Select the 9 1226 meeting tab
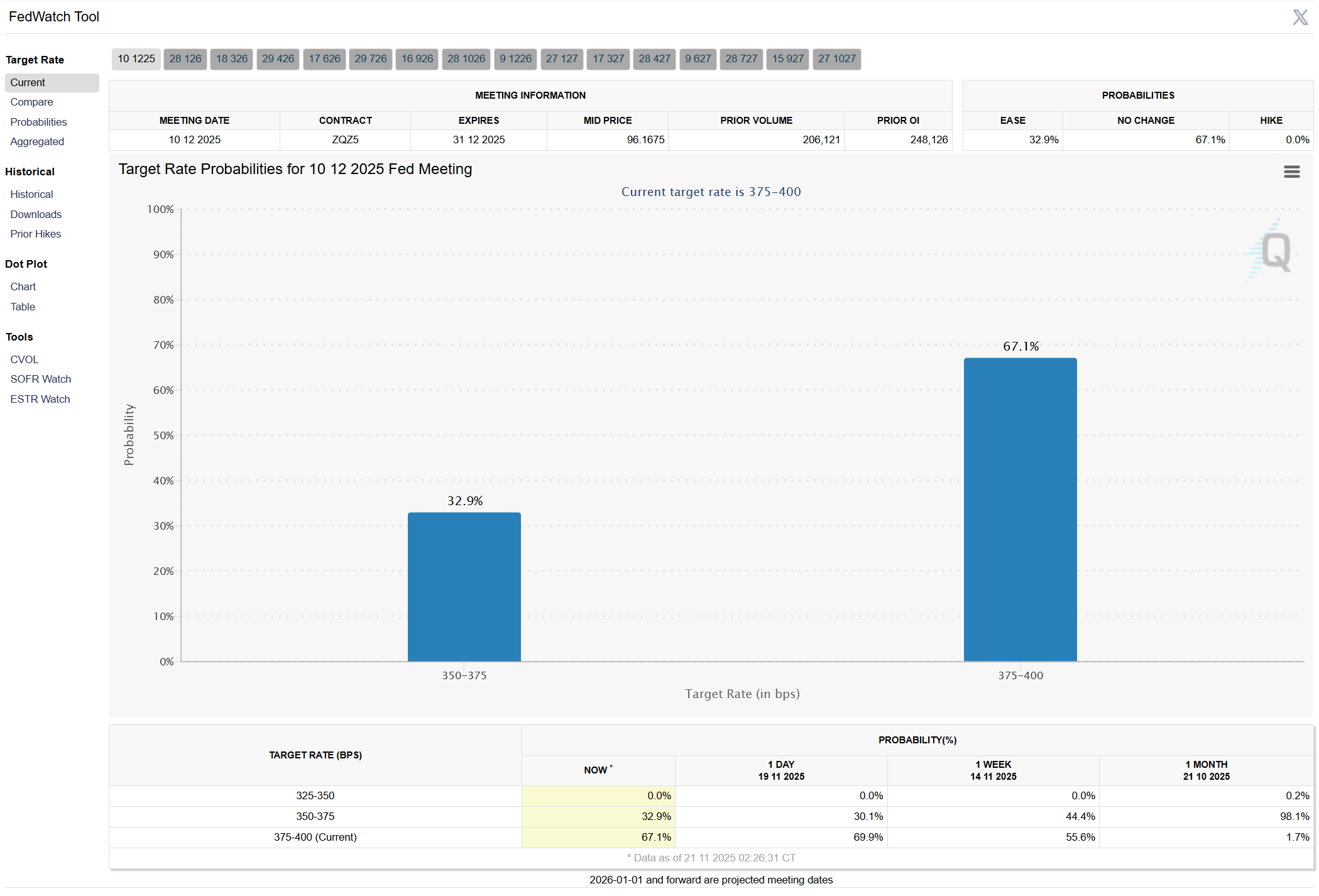The image size is (1319, 896). (x=515, y=59)
